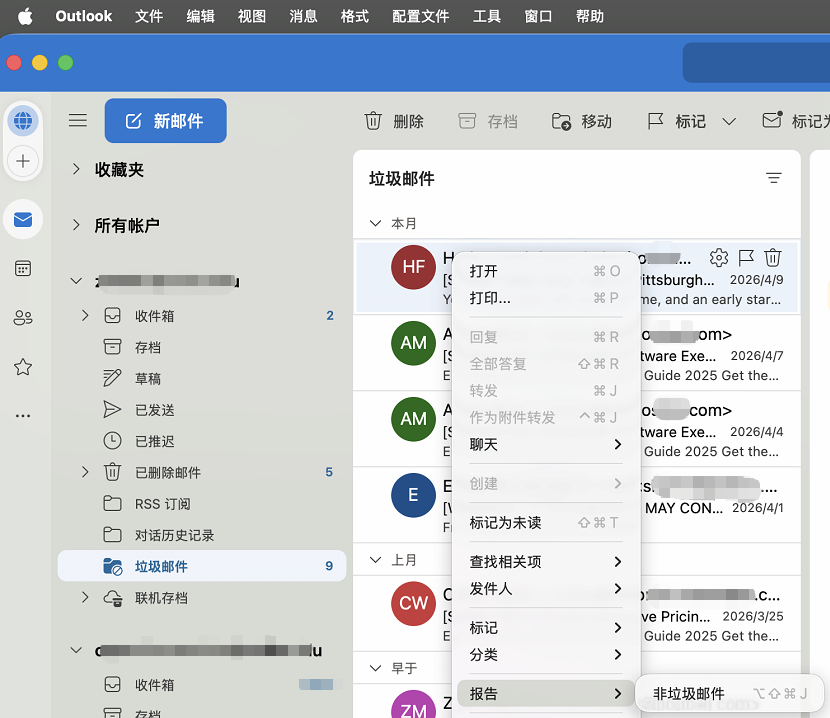Click 移动 in the toolbar
The image size is (830, 718).
(582, 121)
